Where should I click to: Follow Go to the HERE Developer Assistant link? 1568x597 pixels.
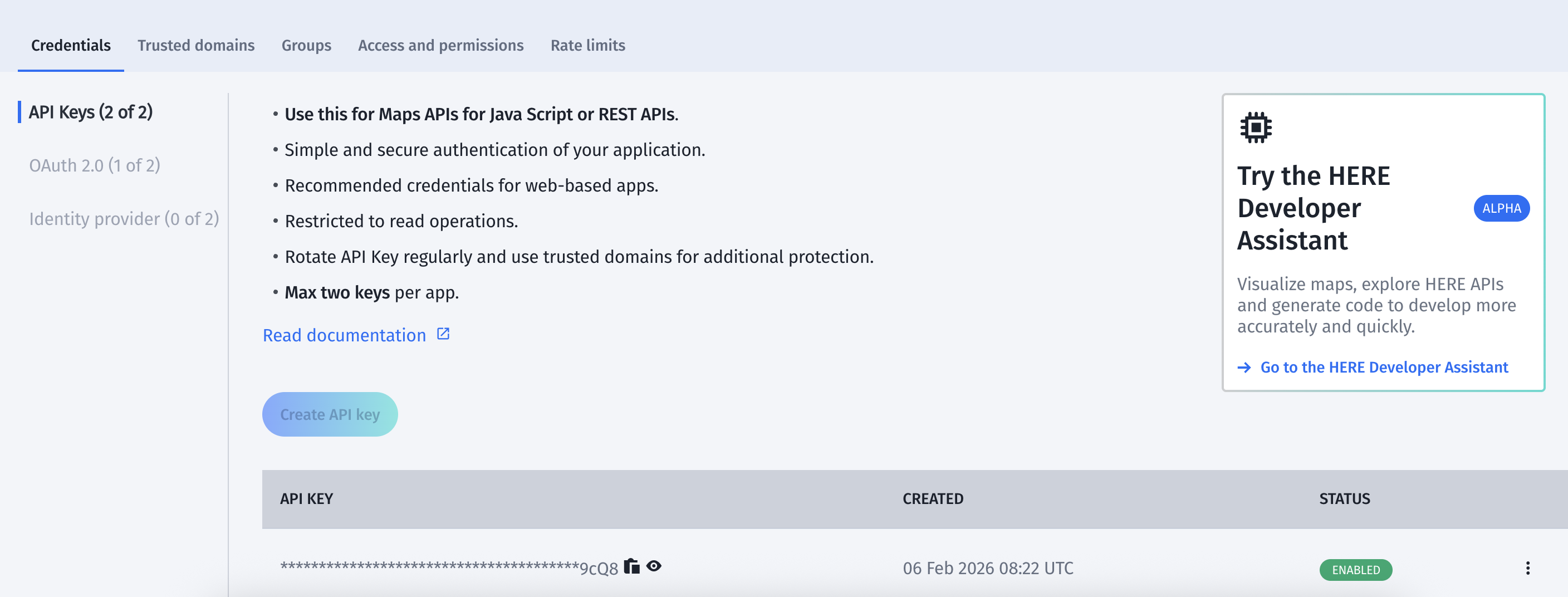coord(1384,367)
